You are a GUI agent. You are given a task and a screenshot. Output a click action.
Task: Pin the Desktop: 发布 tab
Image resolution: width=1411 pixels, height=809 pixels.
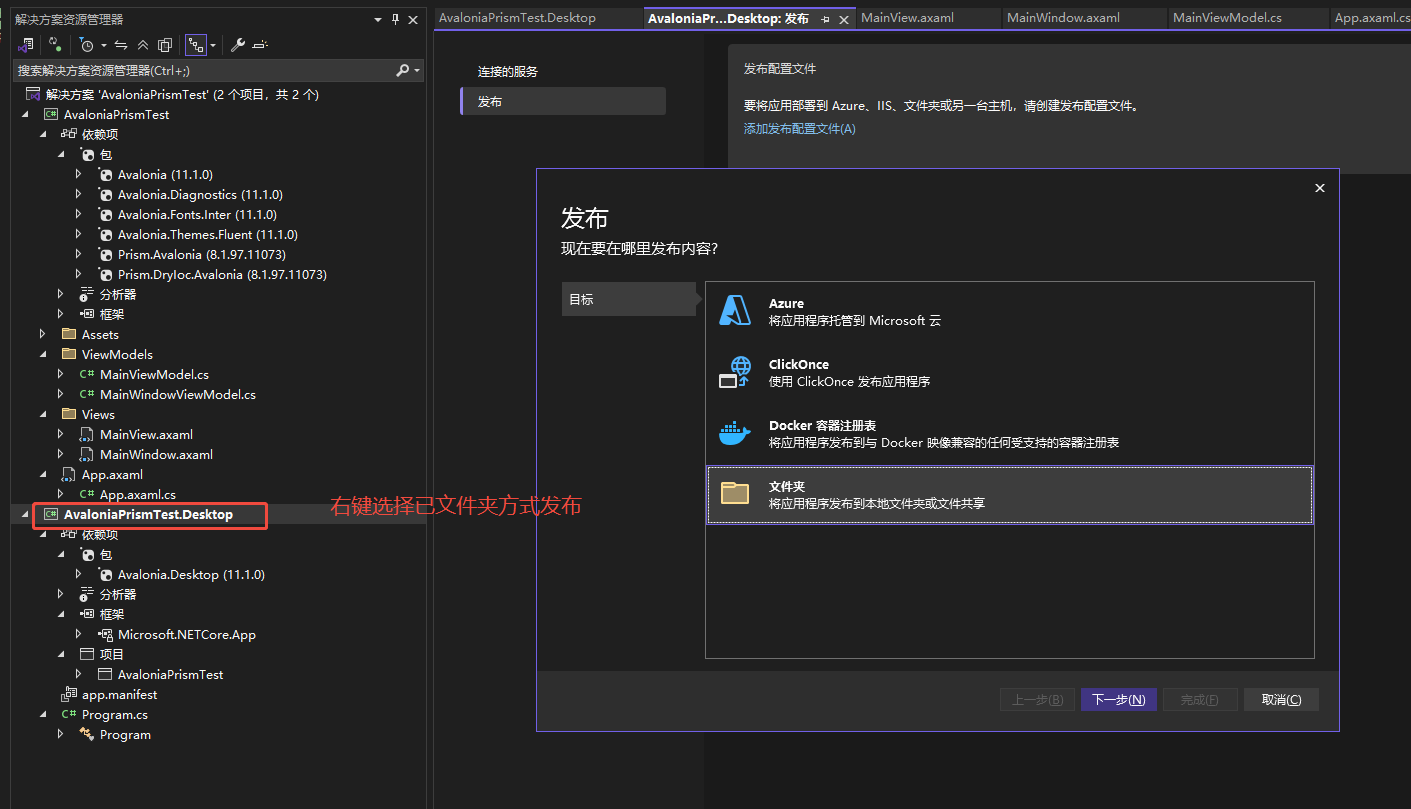point(826,19)
